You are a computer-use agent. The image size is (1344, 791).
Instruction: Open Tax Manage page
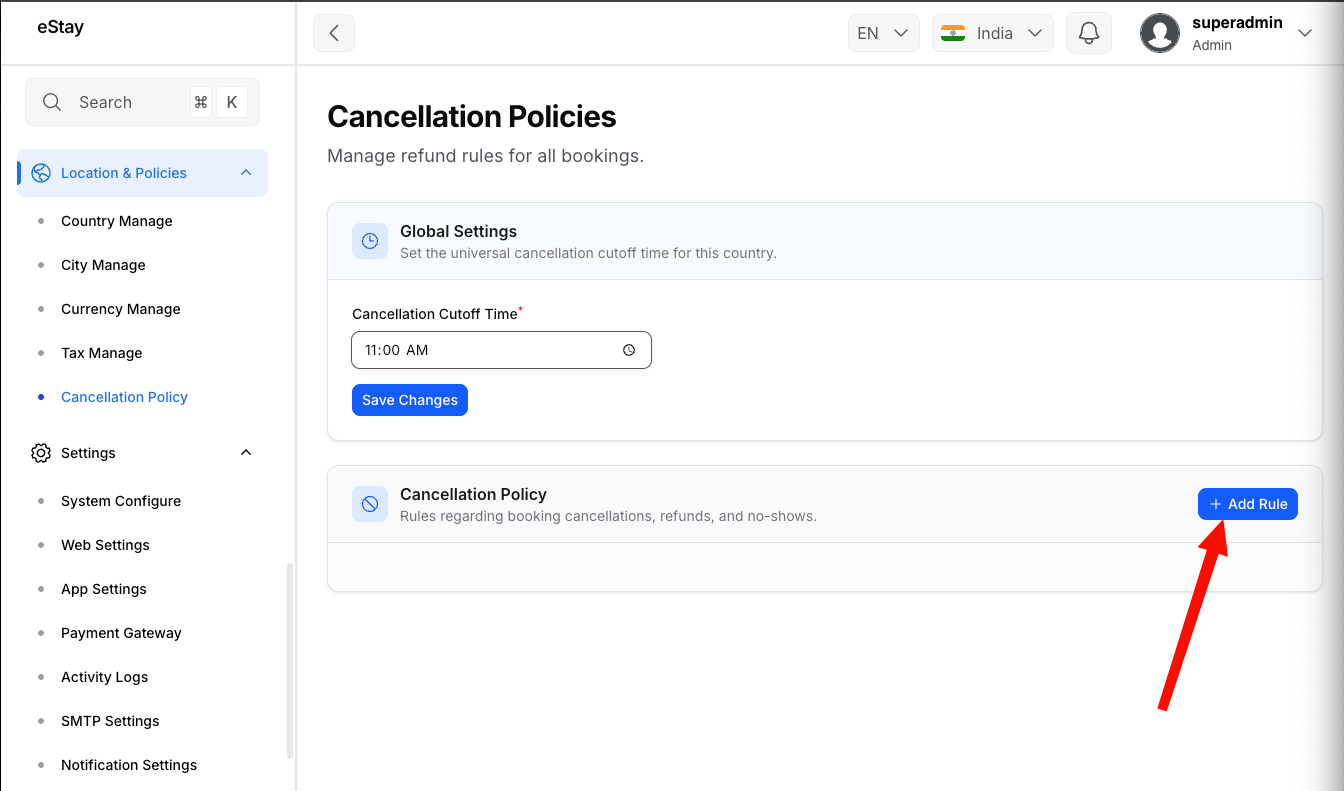[x=101, y=353]
